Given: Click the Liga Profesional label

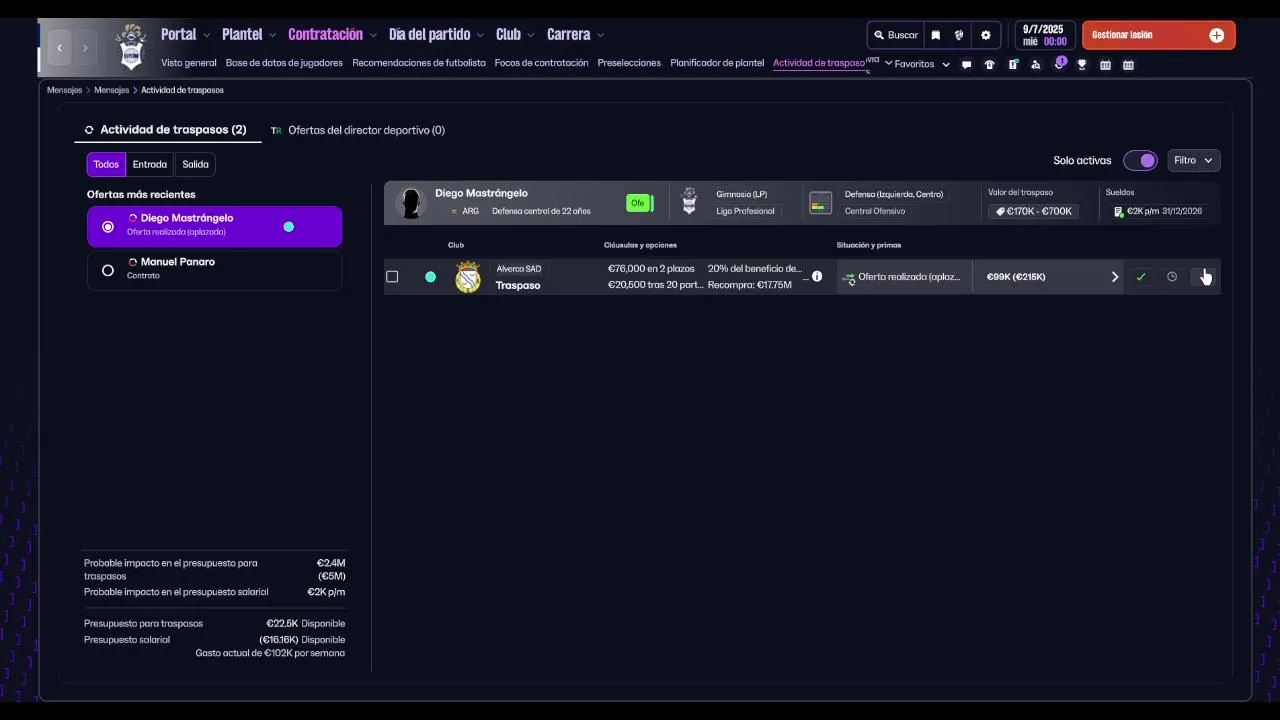Looking at the screenshot, I should [745, 211].
